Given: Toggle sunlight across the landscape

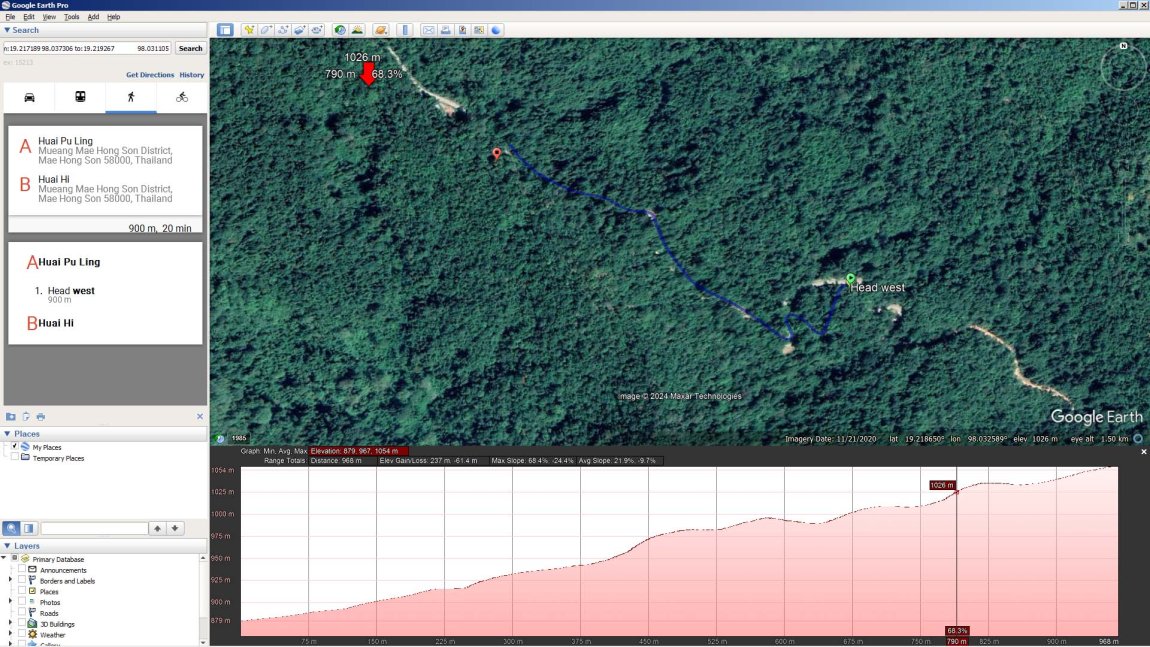Looking at the screenshot, I should pos(356,30).
